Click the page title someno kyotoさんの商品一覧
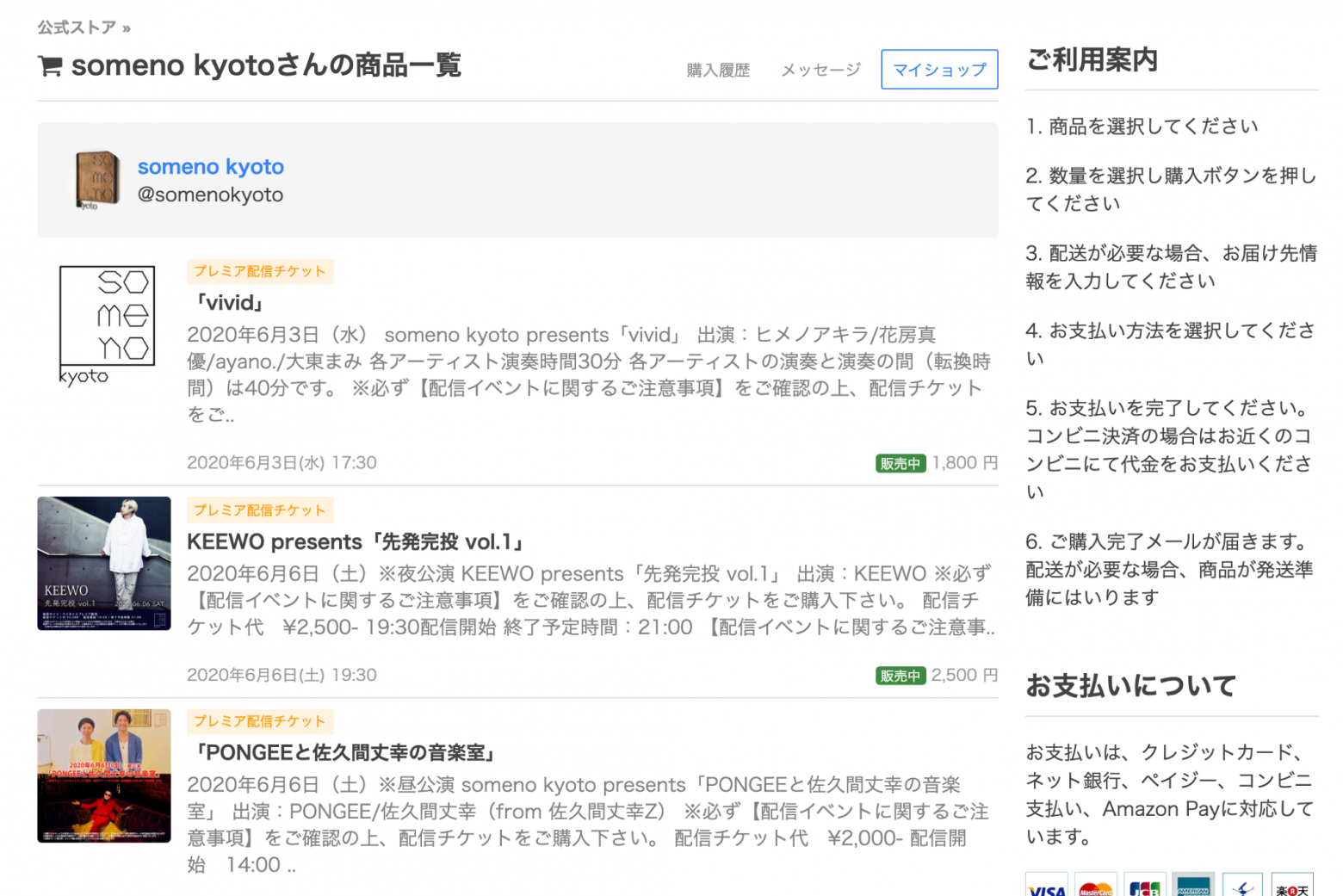This screenshot has width=1343, height=896. (x=266, y=65)
